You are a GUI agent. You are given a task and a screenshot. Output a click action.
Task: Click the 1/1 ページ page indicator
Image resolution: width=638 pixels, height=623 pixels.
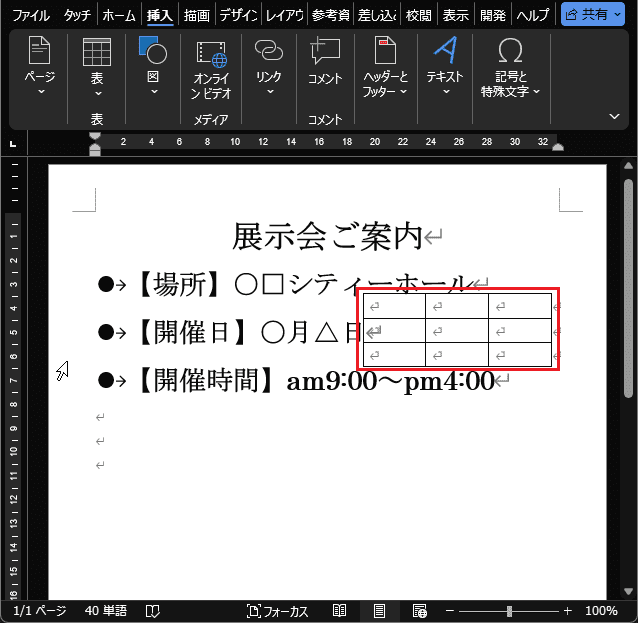(39, 610)
